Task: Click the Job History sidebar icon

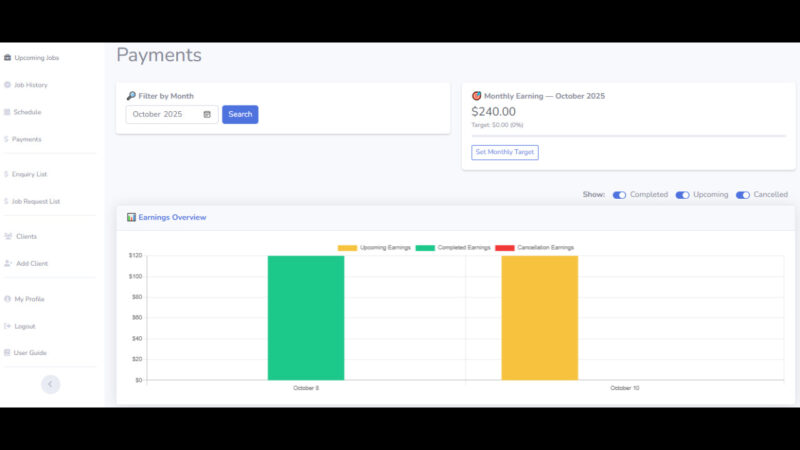Action: point(8,85)
